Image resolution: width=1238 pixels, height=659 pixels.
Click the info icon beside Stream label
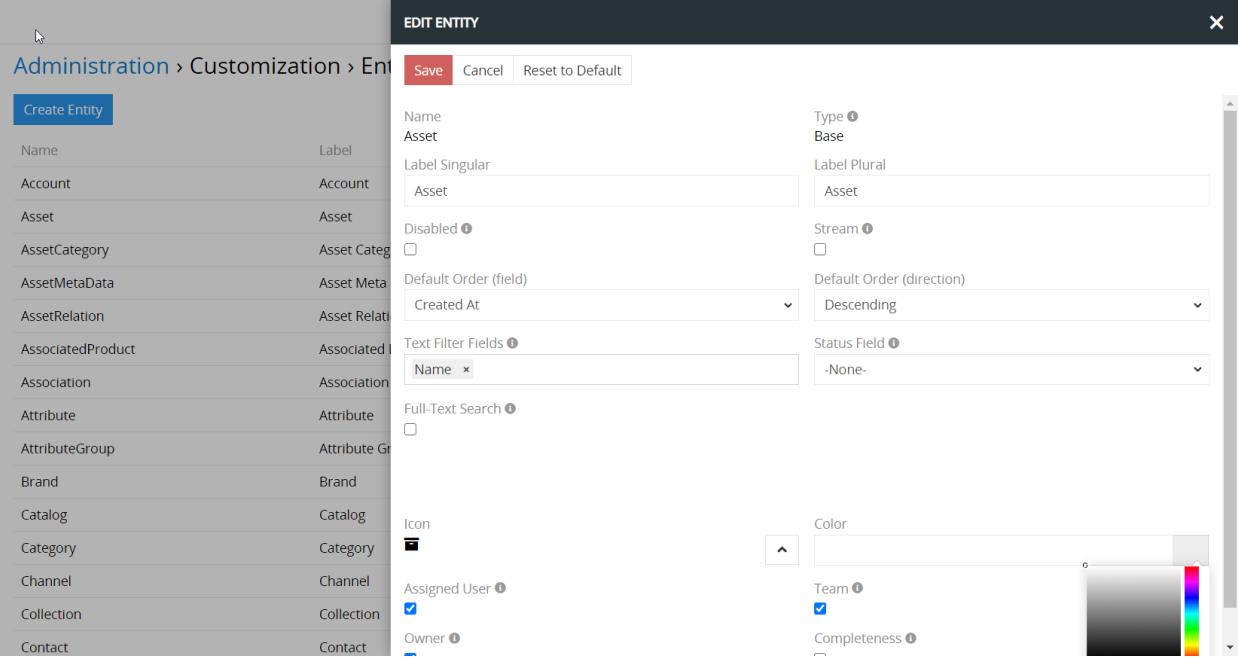(867, 229)
